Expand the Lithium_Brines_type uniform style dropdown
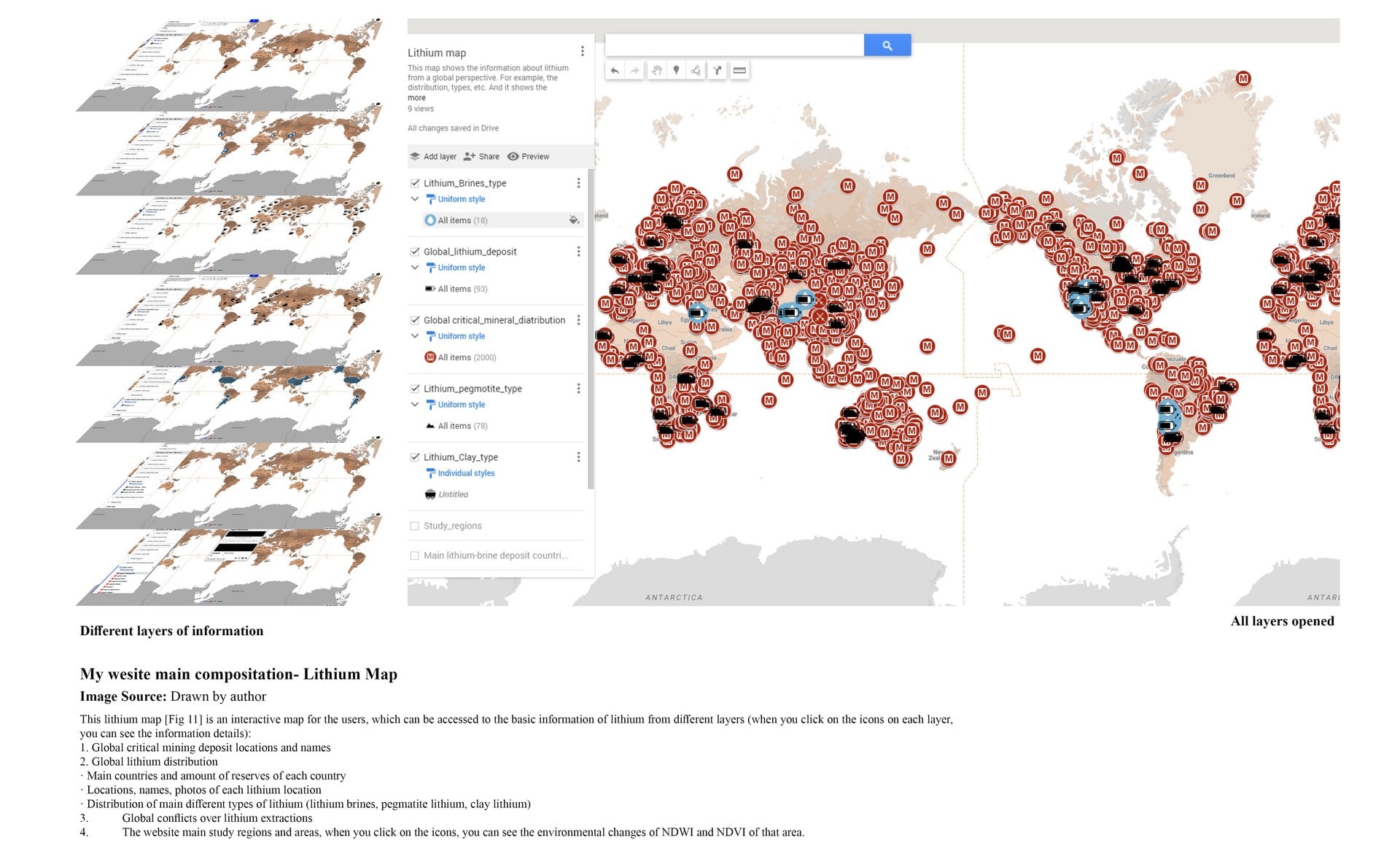 coord(417,200)
